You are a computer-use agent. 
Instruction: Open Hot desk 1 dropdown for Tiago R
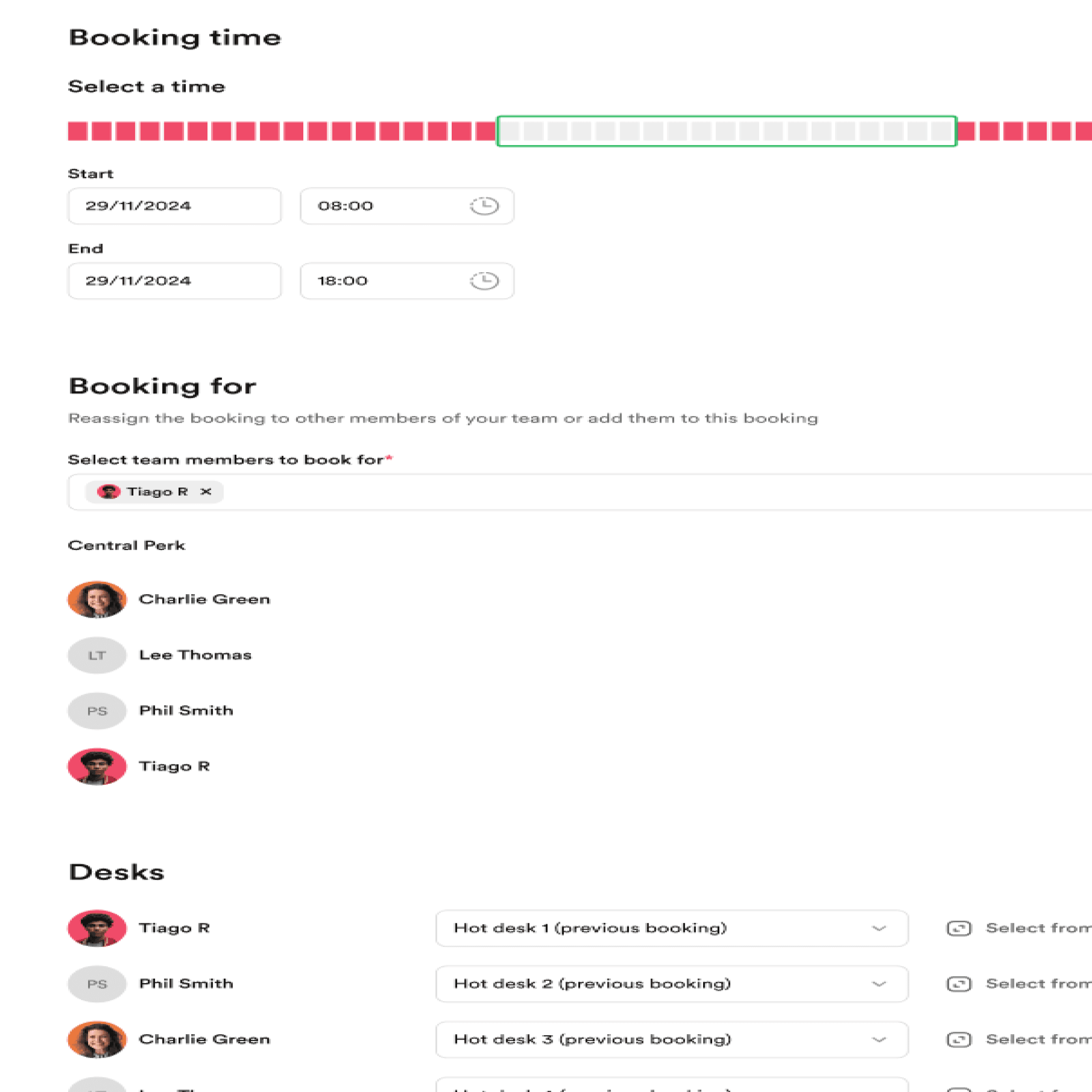[x=671, y=928]
